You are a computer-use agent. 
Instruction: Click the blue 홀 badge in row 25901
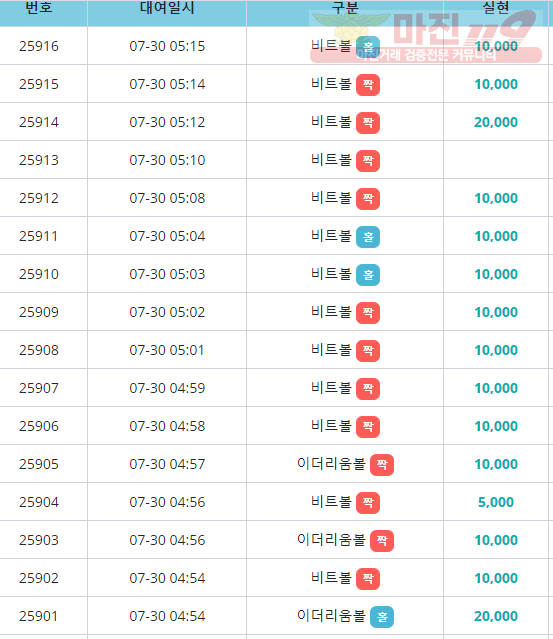click(x=382, y=617)
